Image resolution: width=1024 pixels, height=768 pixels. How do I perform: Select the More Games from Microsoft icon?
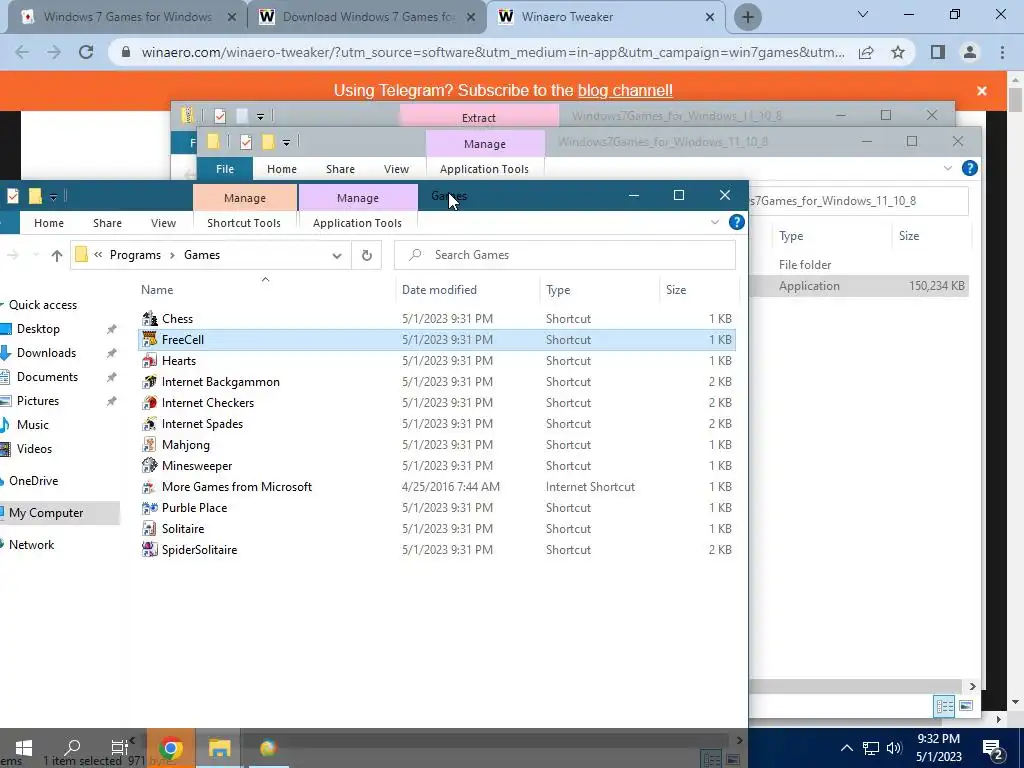tap(150, 487)
